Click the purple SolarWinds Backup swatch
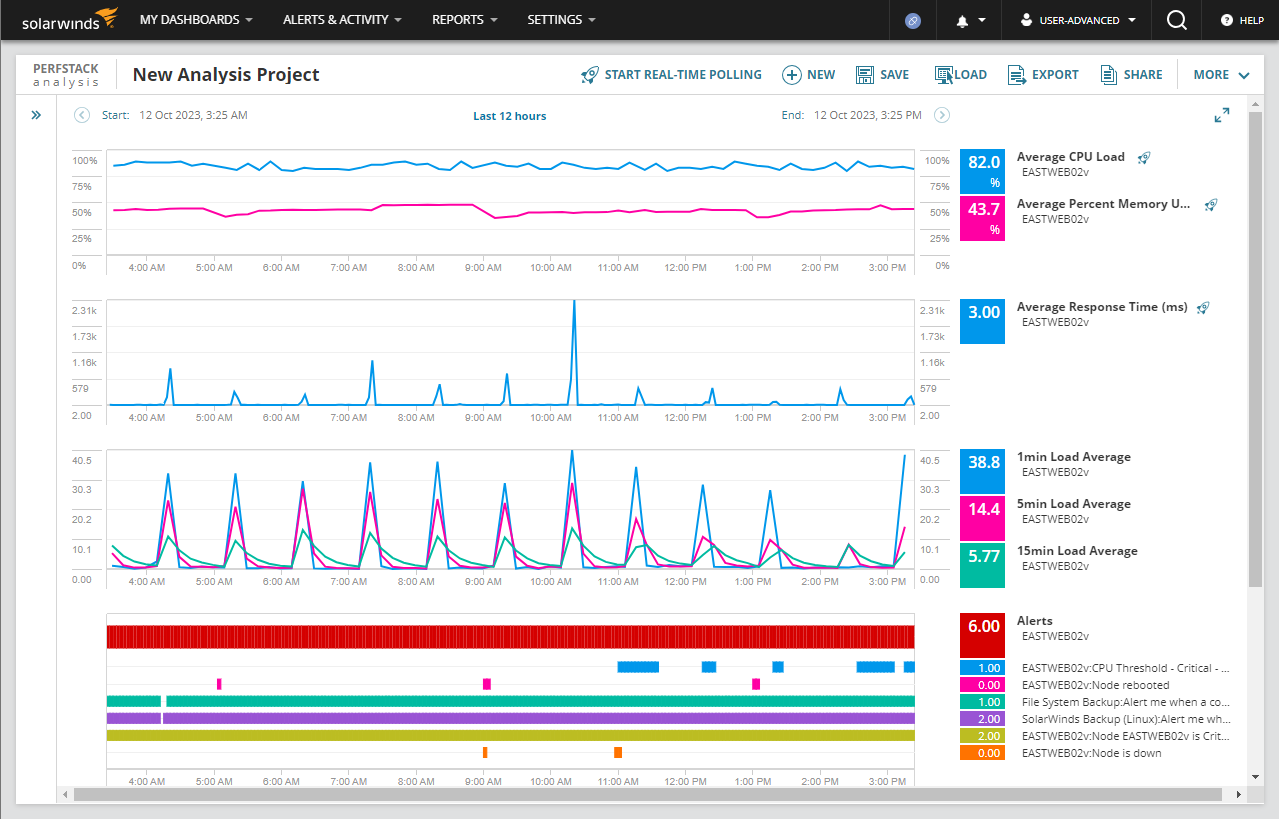This screenshot has height=819, width=1279. [984, 719]
